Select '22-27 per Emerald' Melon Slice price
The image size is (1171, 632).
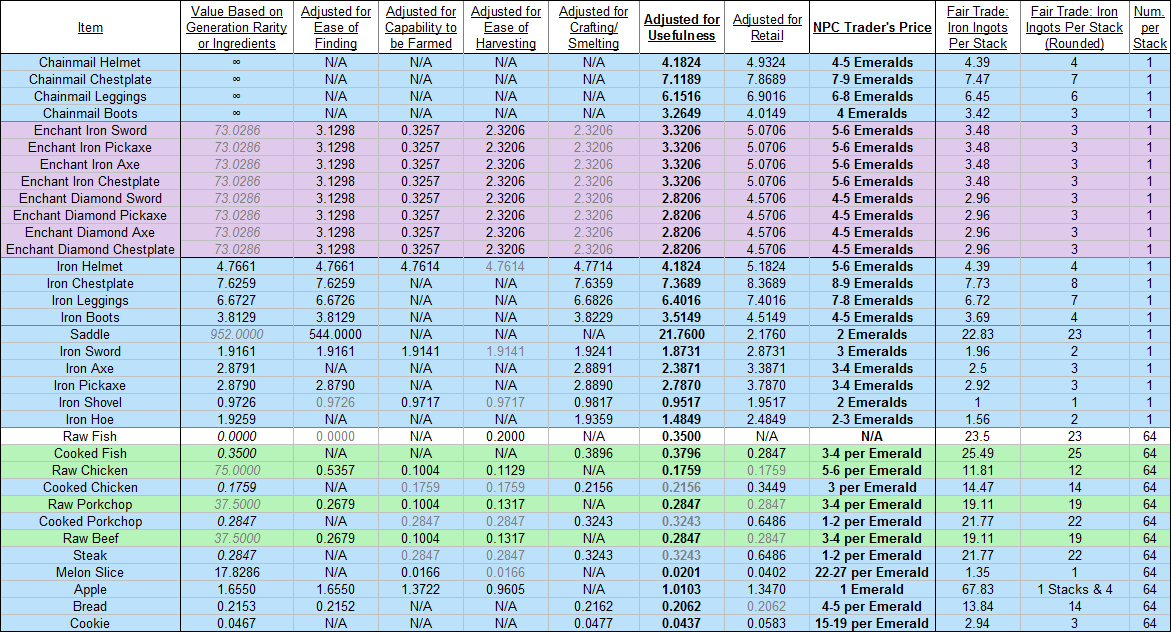click(872, 572)
